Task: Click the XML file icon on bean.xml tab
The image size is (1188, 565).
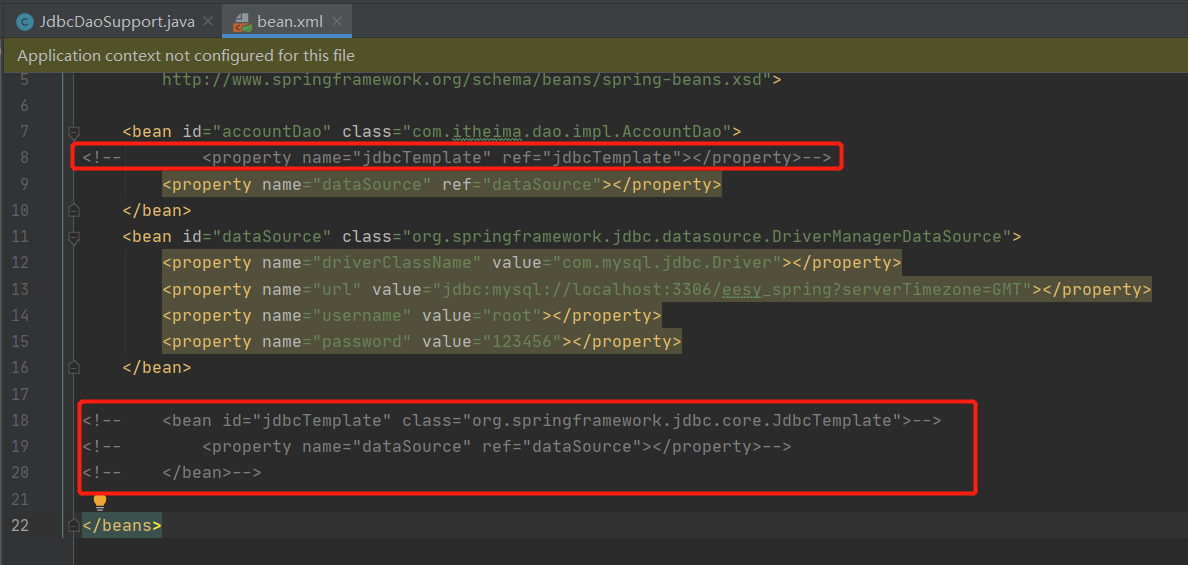Action: coord(243,22)
